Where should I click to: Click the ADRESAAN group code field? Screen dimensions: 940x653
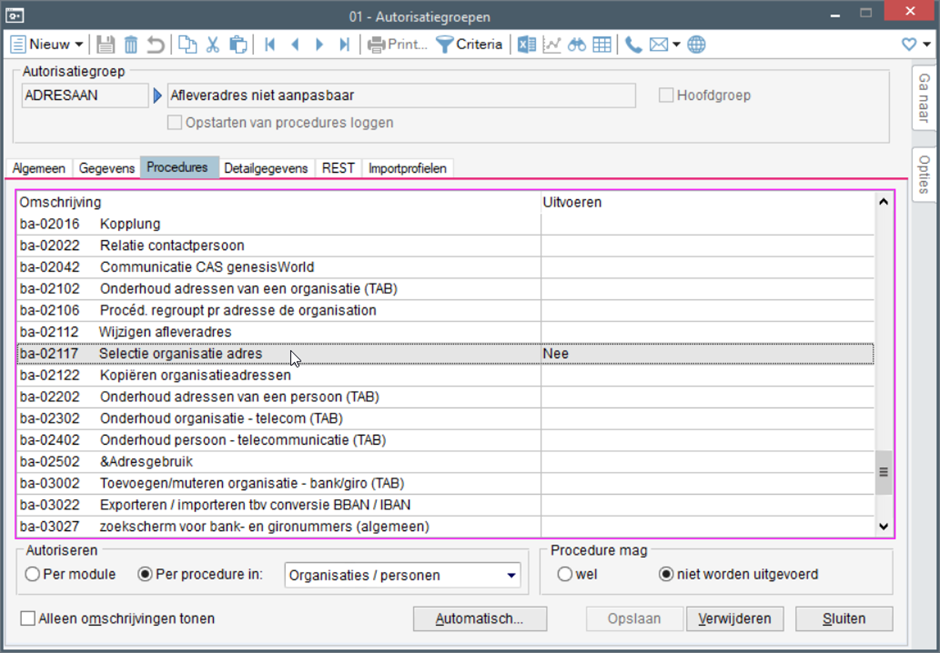[85, 95]
